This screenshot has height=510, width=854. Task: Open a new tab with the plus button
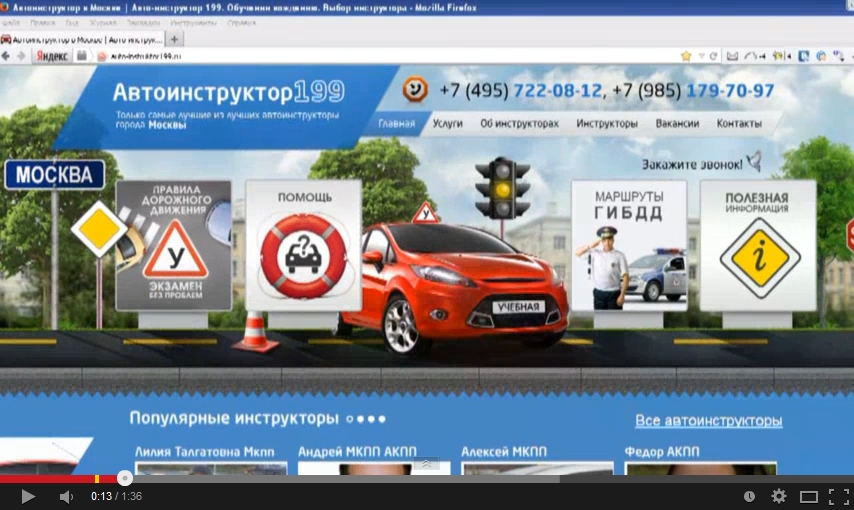pos(174,39)
